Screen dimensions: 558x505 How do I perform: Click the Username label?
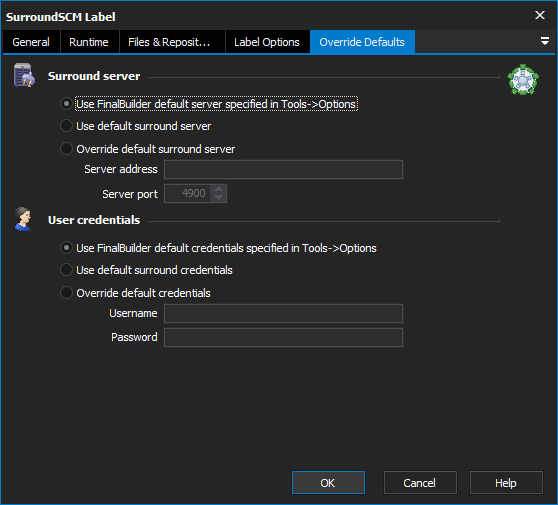[133, 313]
